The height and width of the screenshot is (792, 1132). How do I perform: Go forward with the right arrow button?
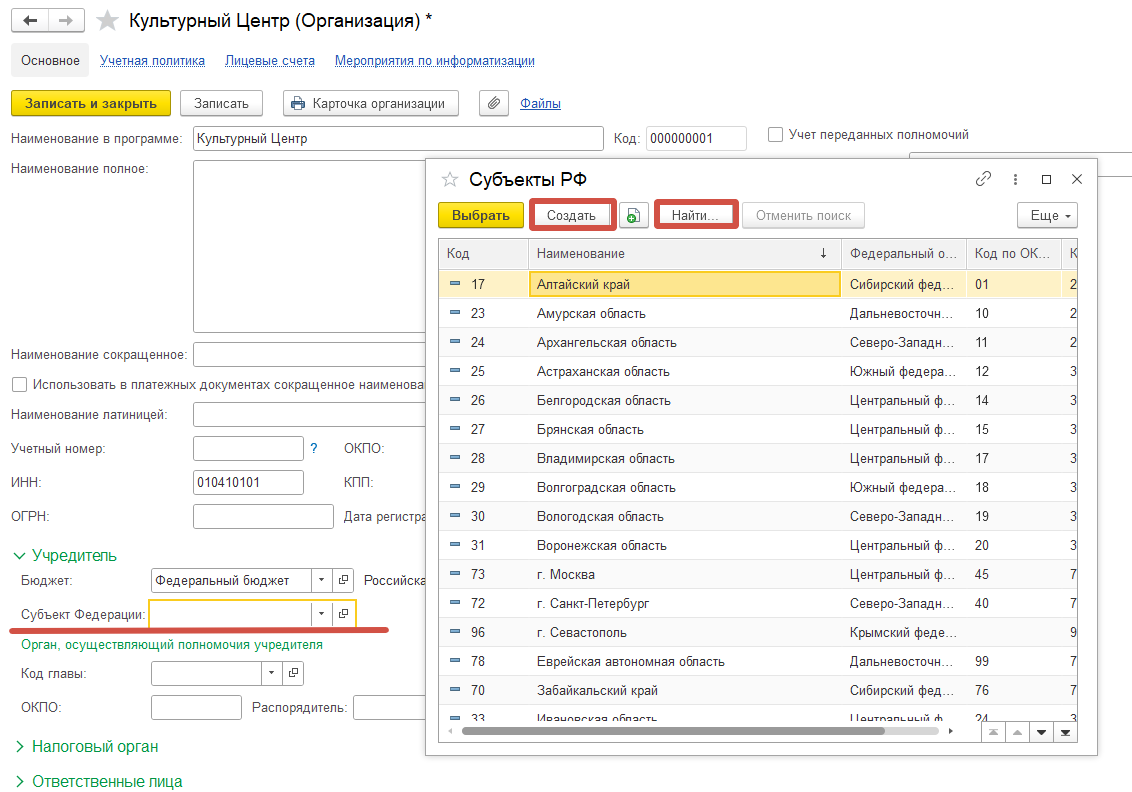coord(66,20)
